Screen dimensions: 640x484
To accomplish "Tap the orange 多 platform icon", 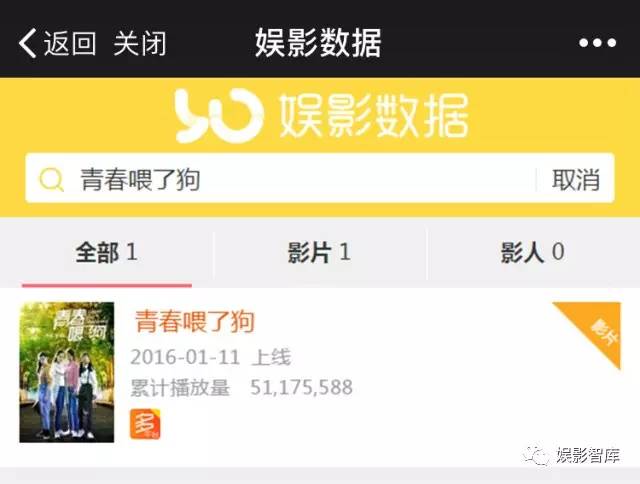I will (x=145, y=424).
